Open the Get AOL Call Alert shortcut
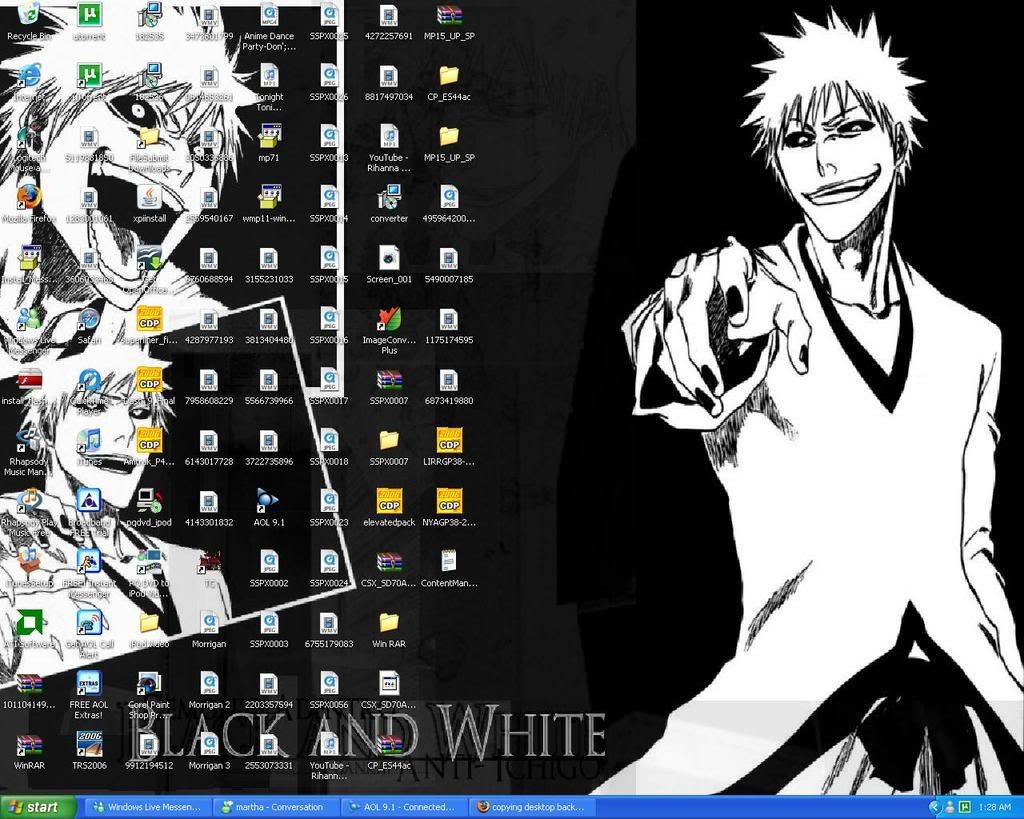This screenshot has width=1024, height=819. [x=89, y=634]
